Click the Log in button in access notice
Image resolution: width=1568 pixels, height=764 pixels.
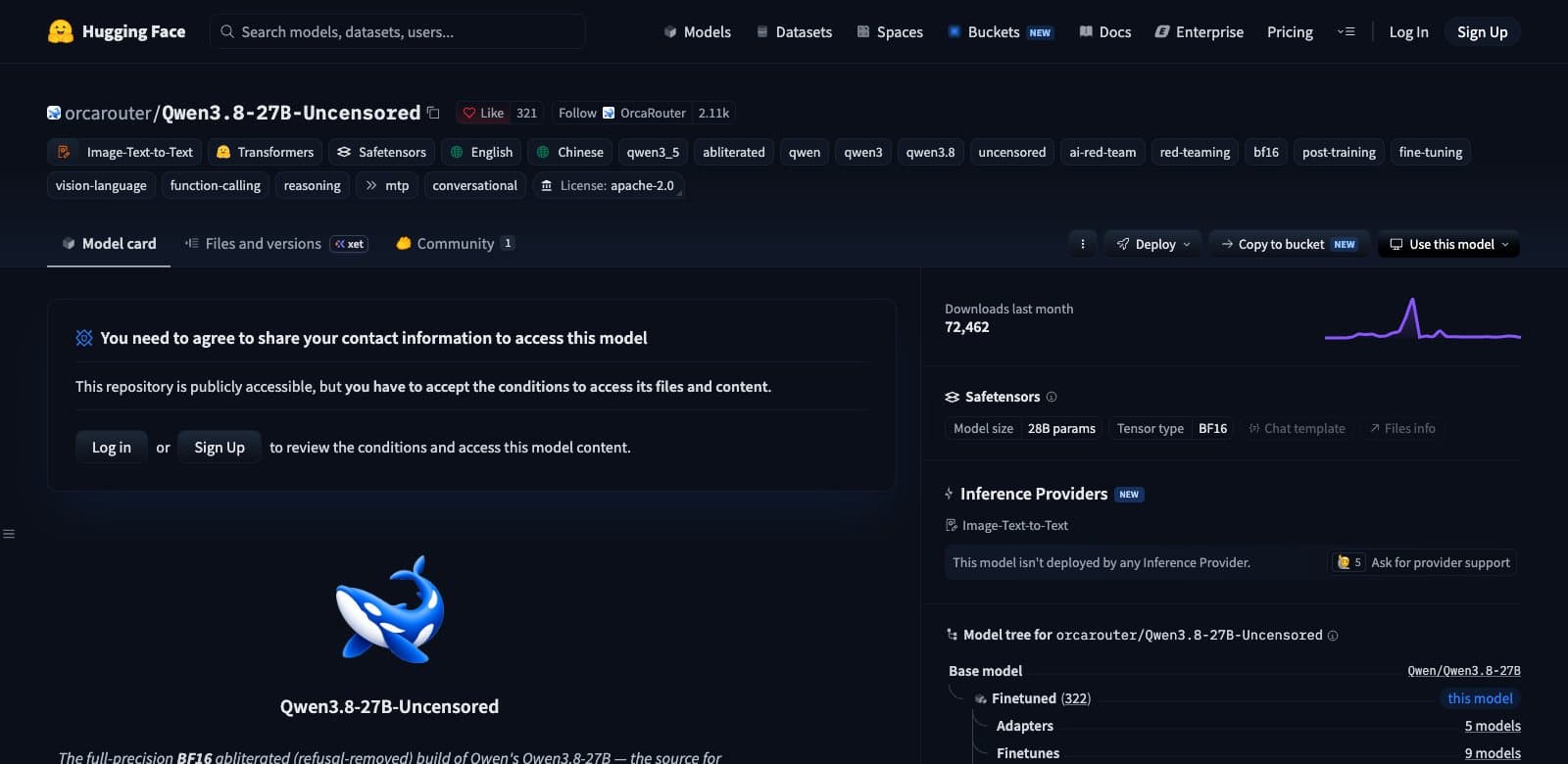[x=112, y=447]
